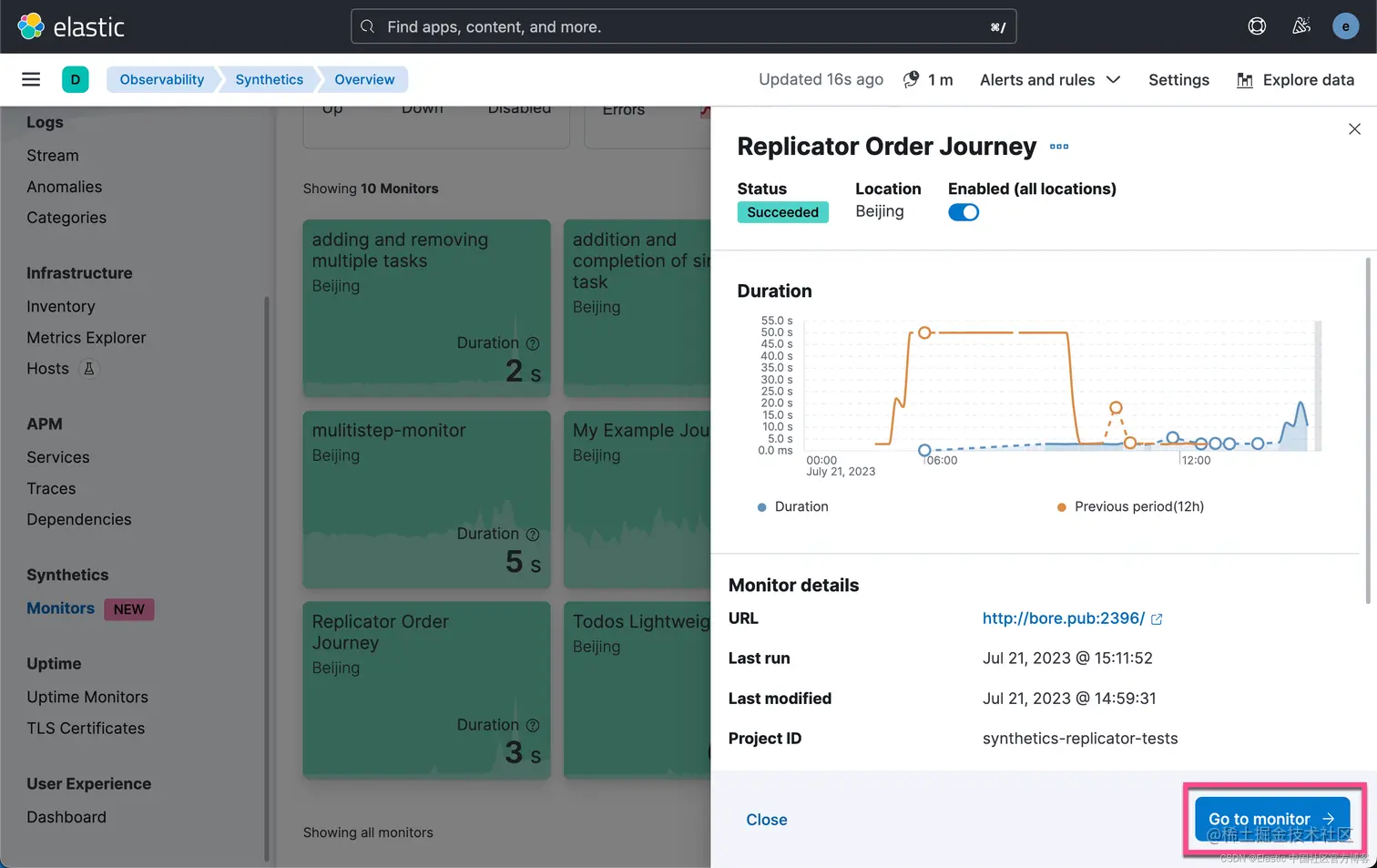The width and height of the screenshot is (1377, 868).
Task: Open APM Dependencies
Action: coord(78,519)
